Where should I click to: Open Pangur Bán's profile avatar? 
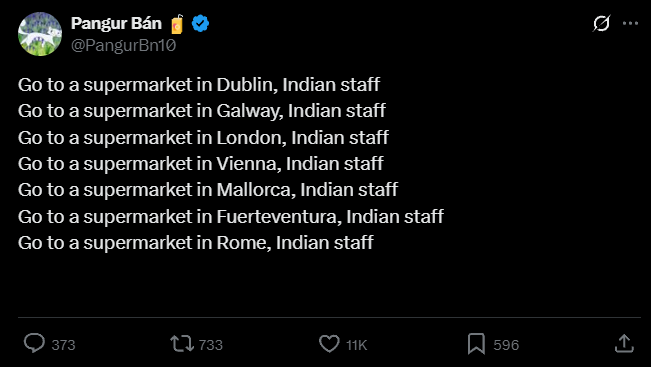pos(40,34)
